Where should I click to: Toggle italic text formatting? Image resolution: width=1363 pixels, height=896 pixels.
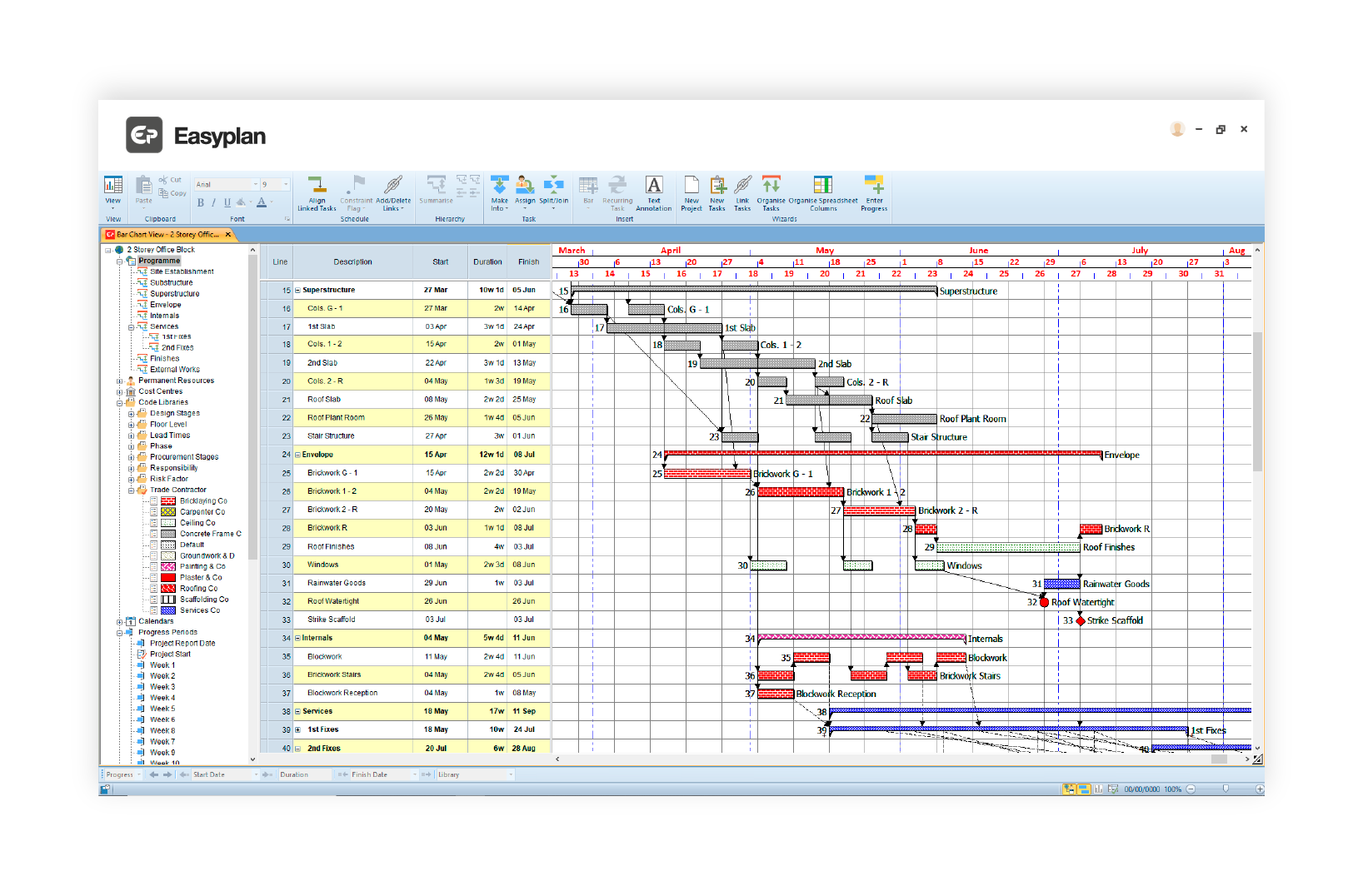(x=213, y=202)
